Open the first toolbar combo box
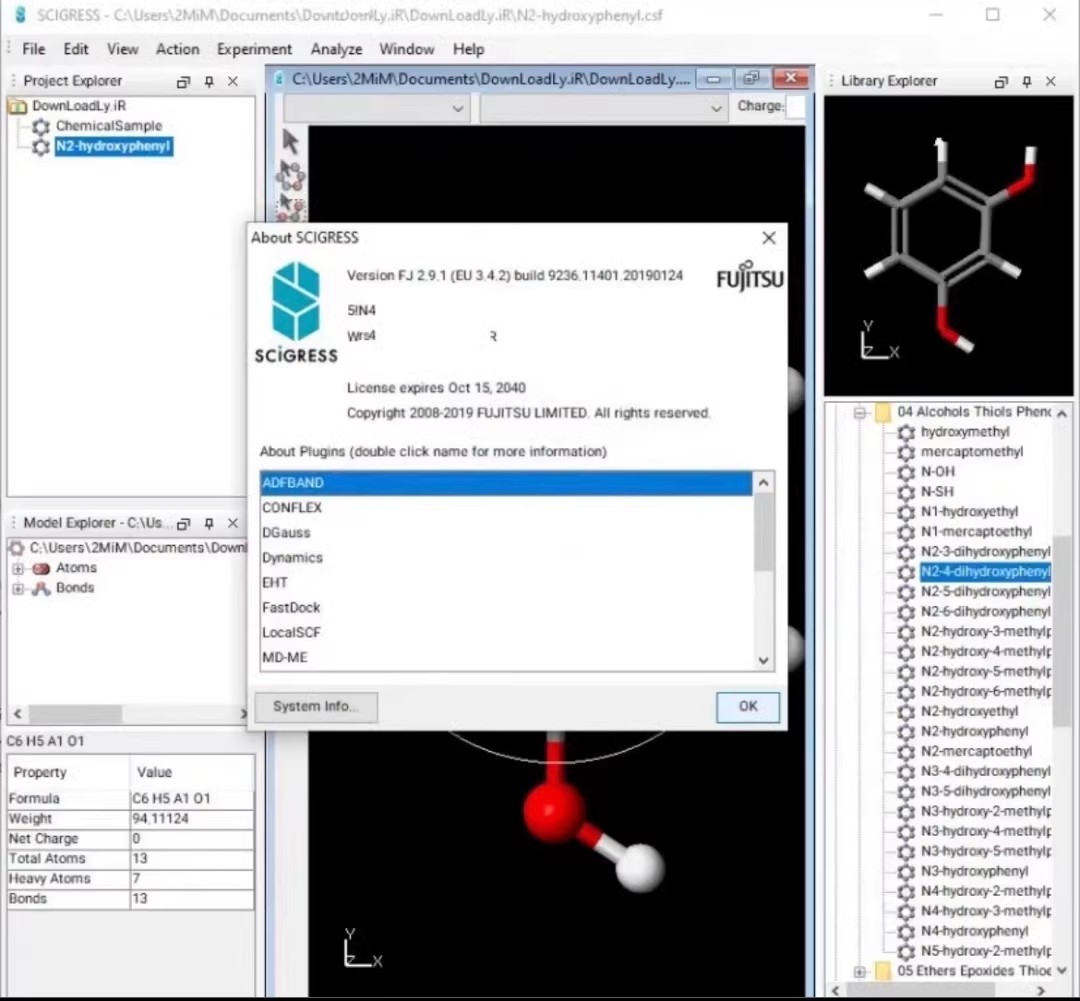1080x1001 pixels. pos(377,108)
